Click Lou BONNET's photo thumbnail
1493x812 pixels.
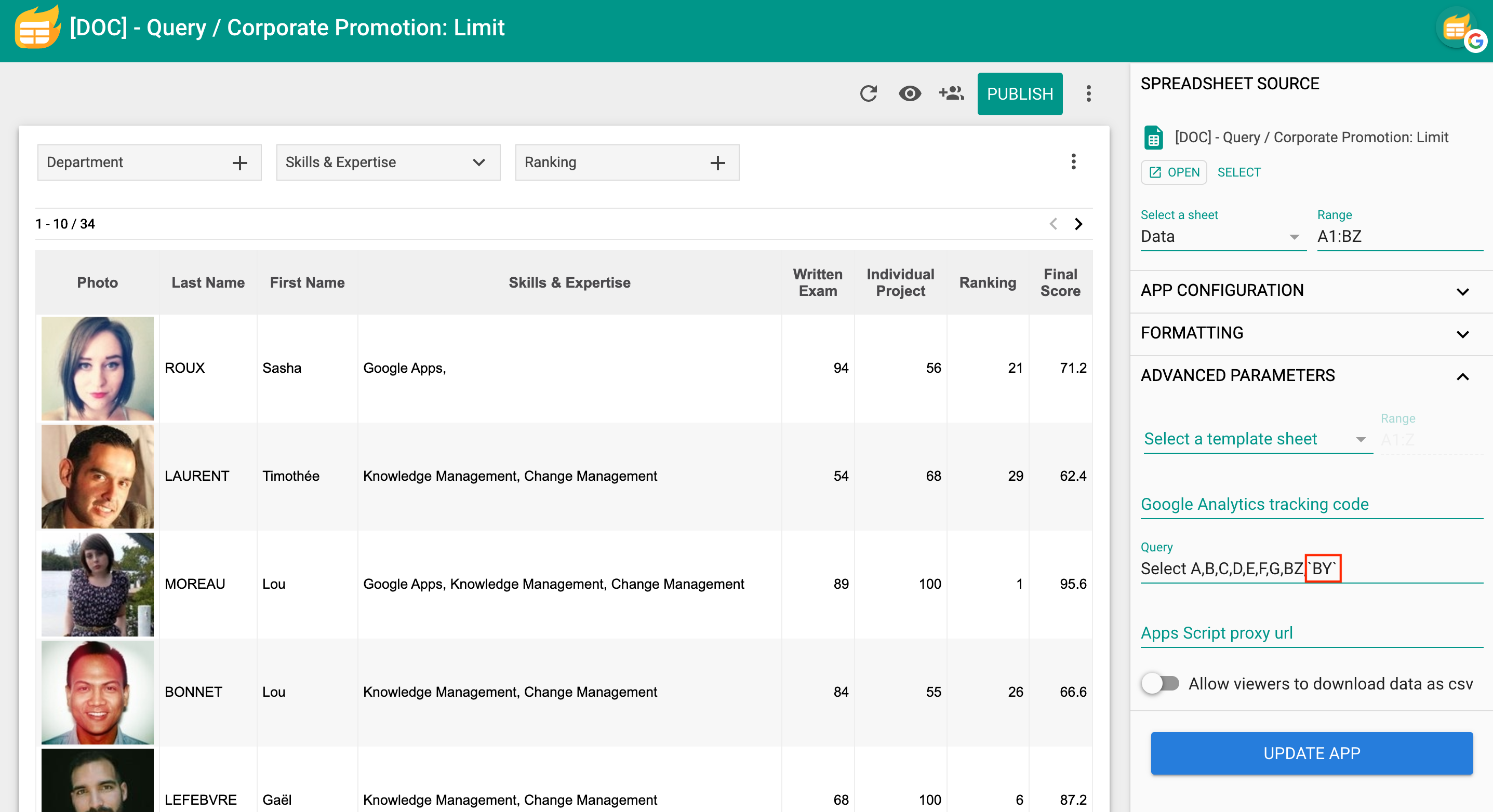pos(97,692)
